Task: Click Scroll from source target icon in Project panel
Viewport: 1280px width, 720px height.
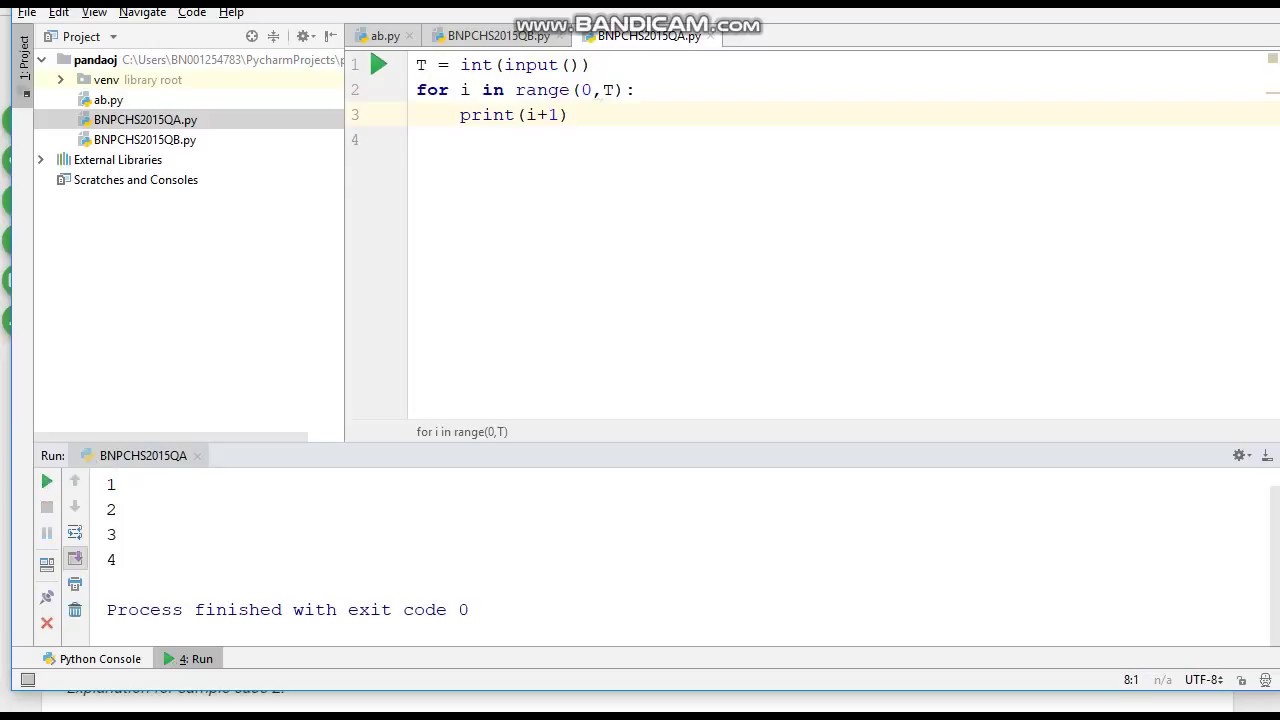Action: coord(252,36)
